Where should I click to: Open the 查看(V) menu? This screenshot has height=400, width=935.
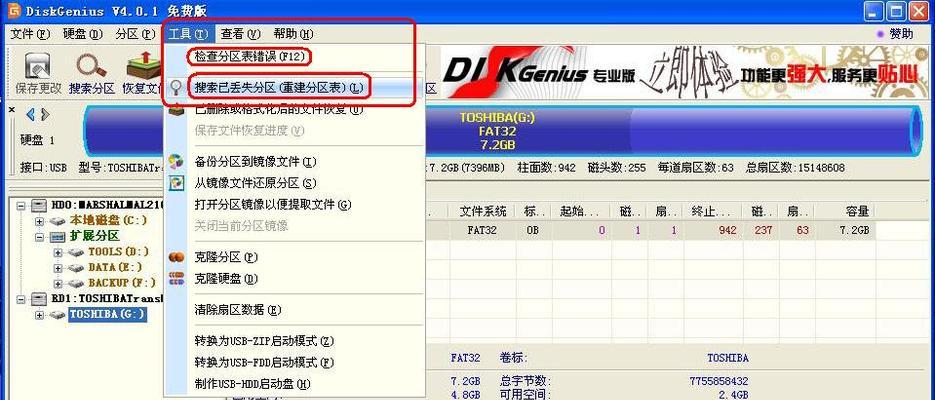[x=241, y=34]
